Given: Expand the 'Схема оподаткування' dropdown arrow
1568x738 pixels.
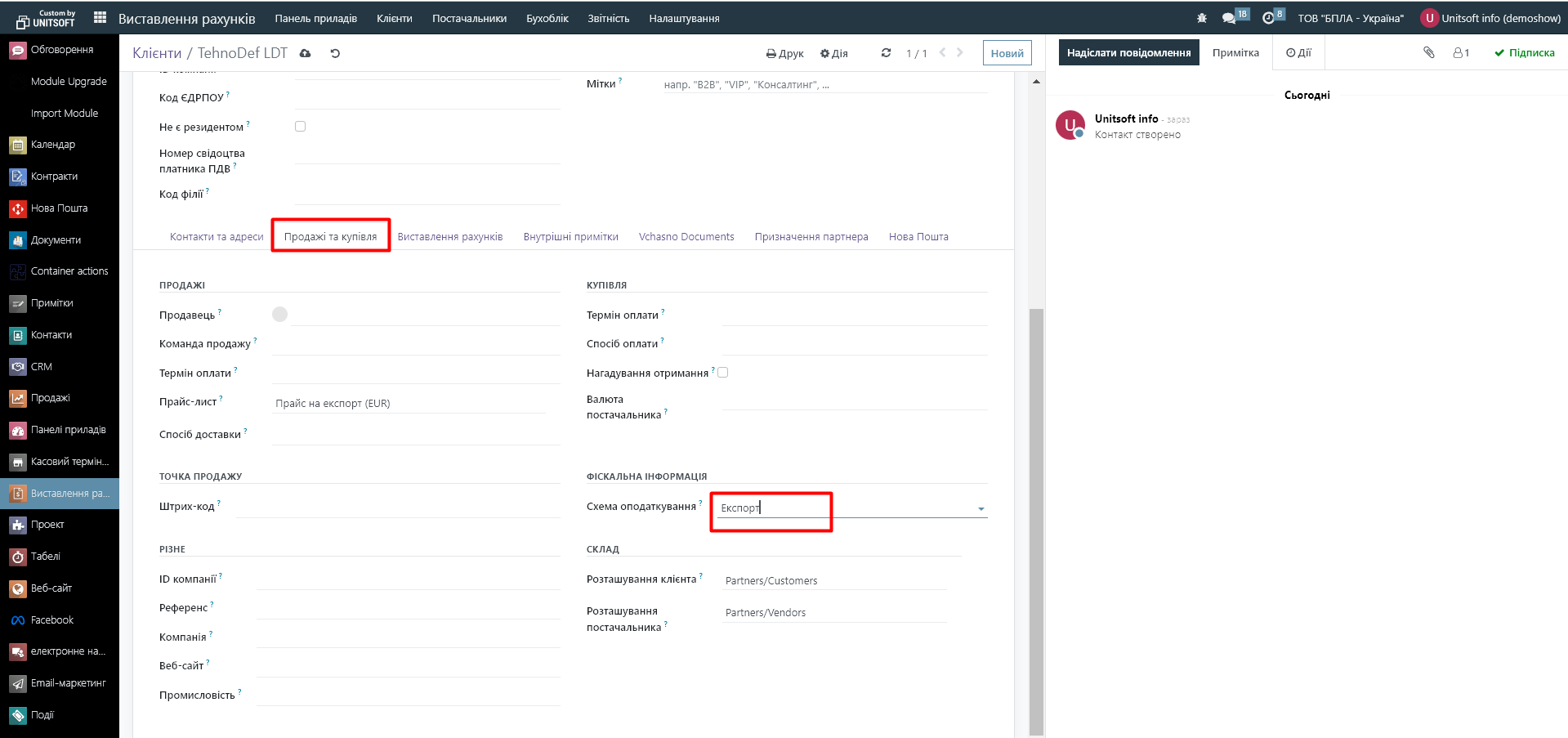Looking at the screenshot, I should [981, 509].
